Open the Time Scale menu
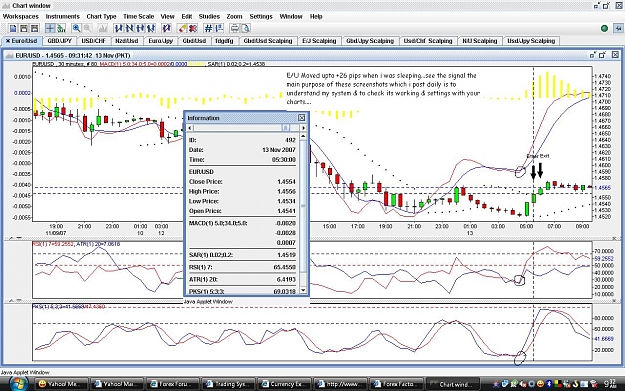The width and height of the screenshot is (625, 391). [138, 16]
